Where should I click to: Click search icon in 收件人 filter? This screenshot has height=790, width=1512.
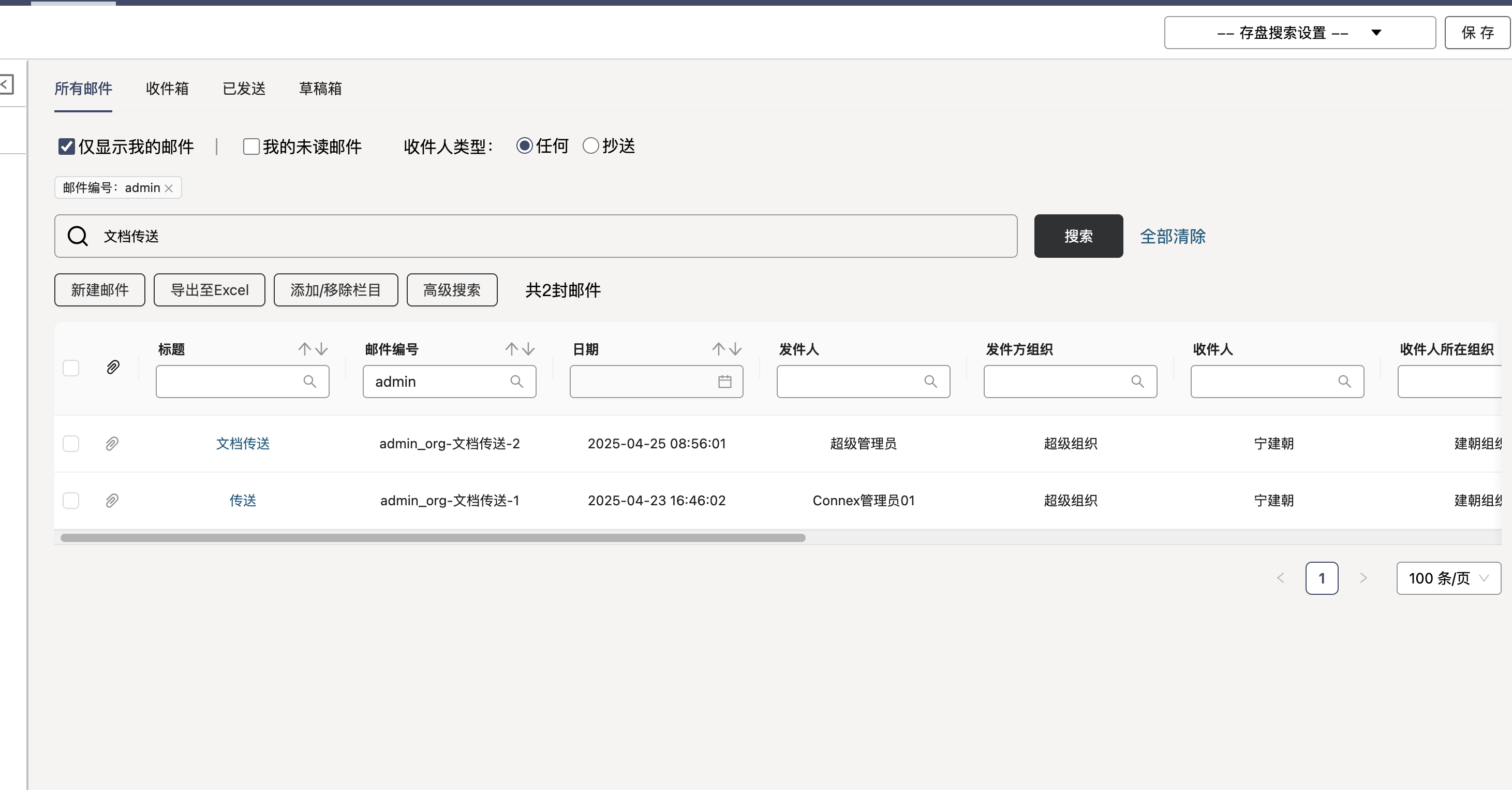point(1344,382)
